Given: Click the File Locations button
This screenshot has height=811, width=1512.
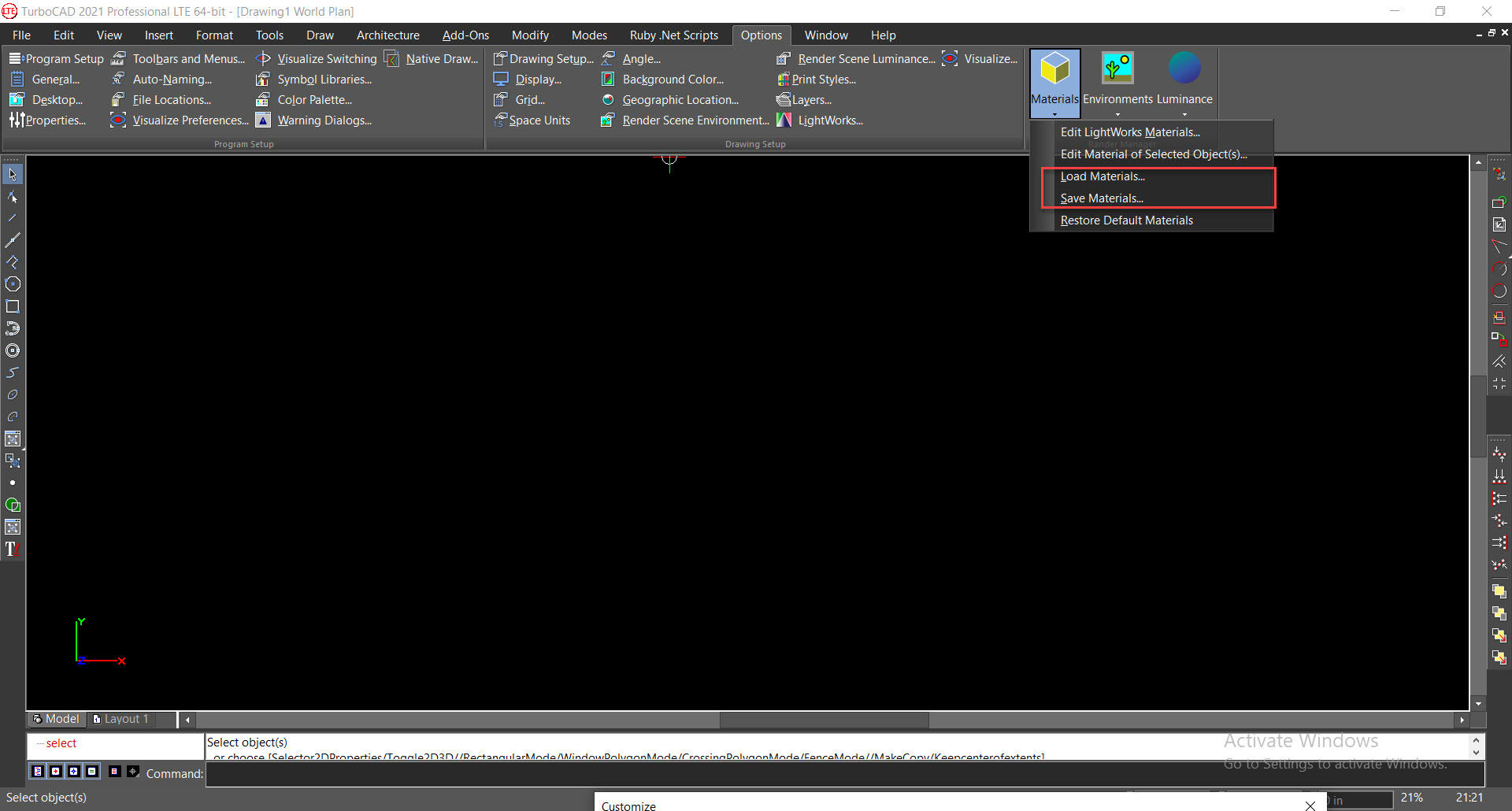Looking at the screenshot, I should click(x=161, y=100).
